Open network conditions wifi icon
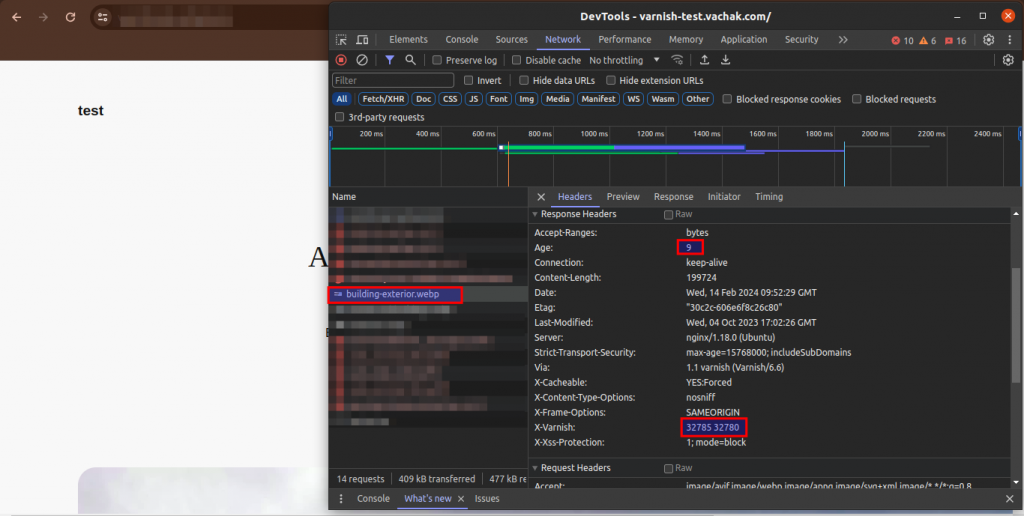1024x516 pixels. pos(678,60)
